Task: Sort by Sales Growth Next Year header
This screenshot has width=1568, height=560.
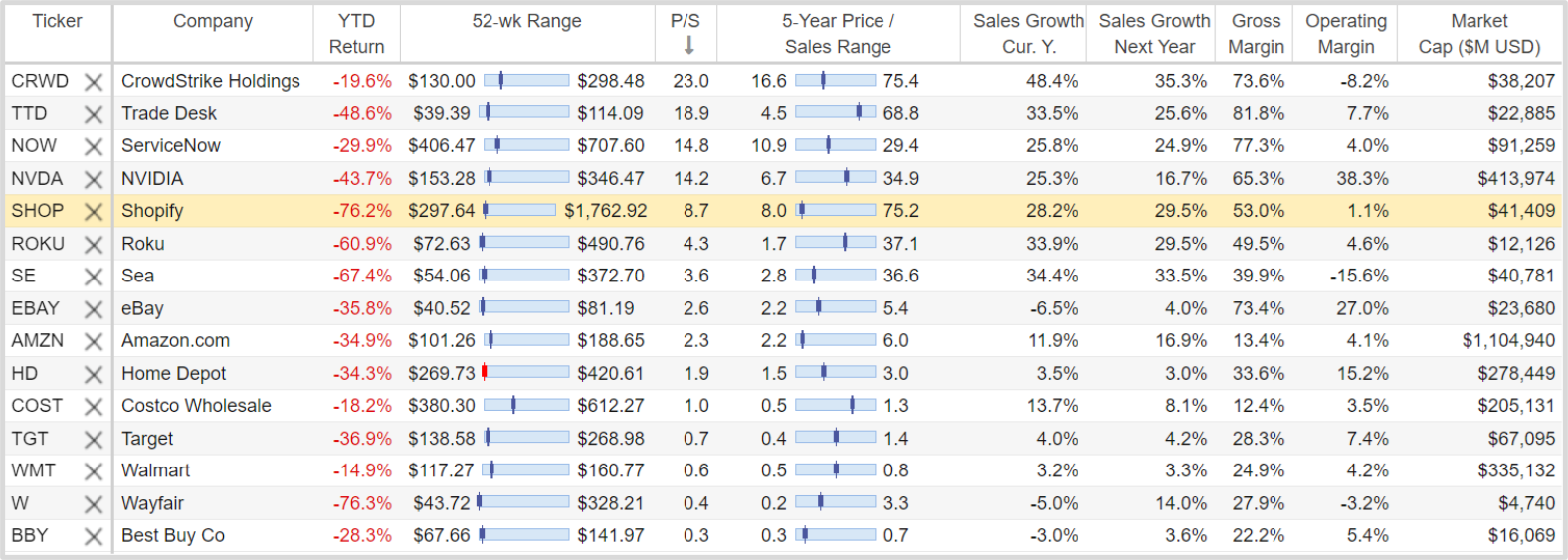Action: point(1154,34)
